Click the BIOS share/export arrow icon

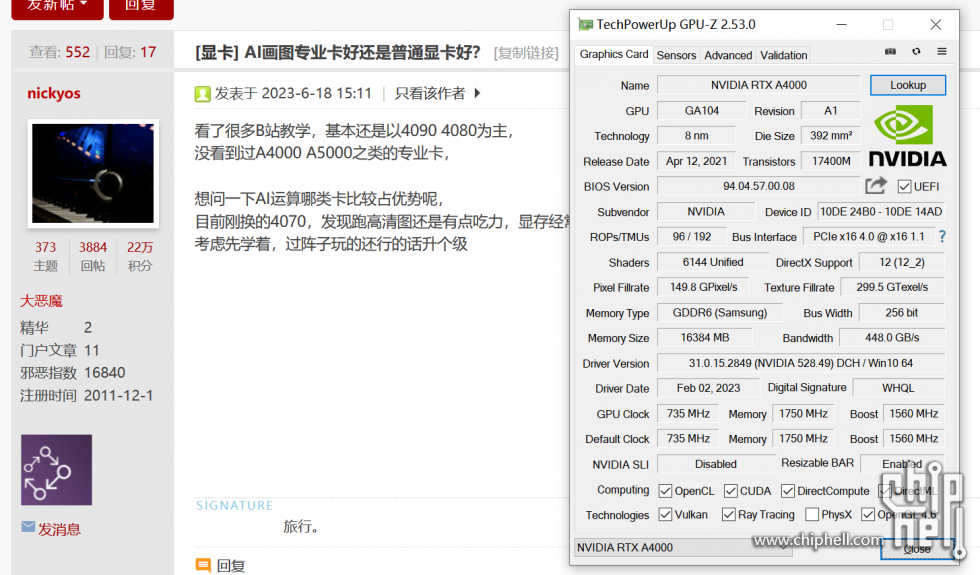click(x=876, y=186)
